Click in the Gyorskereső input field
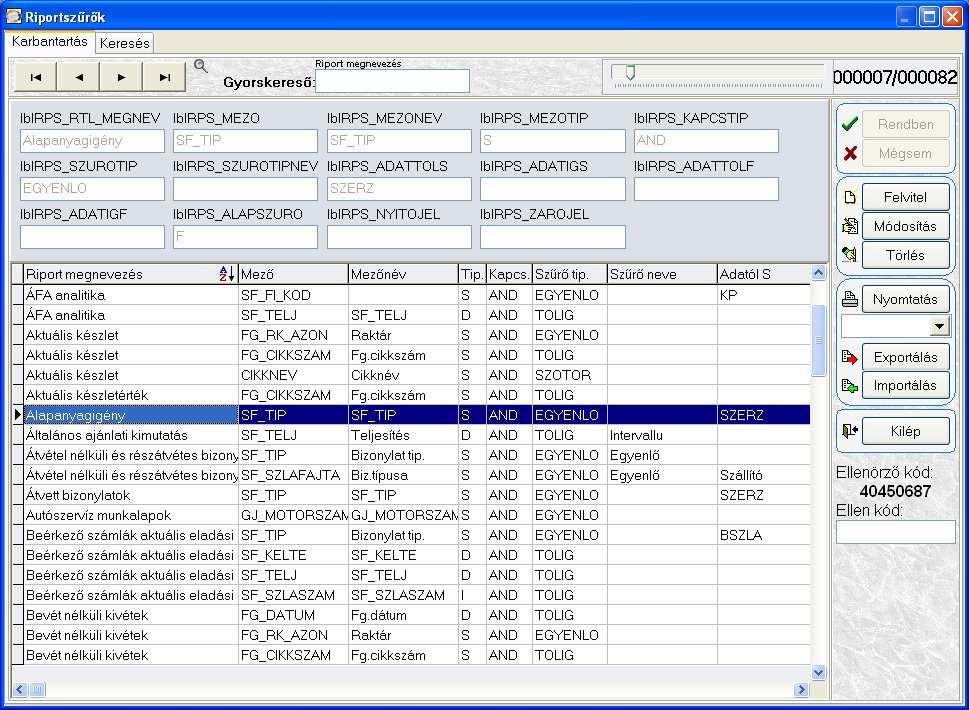969x710 pixels. point(392,81)
